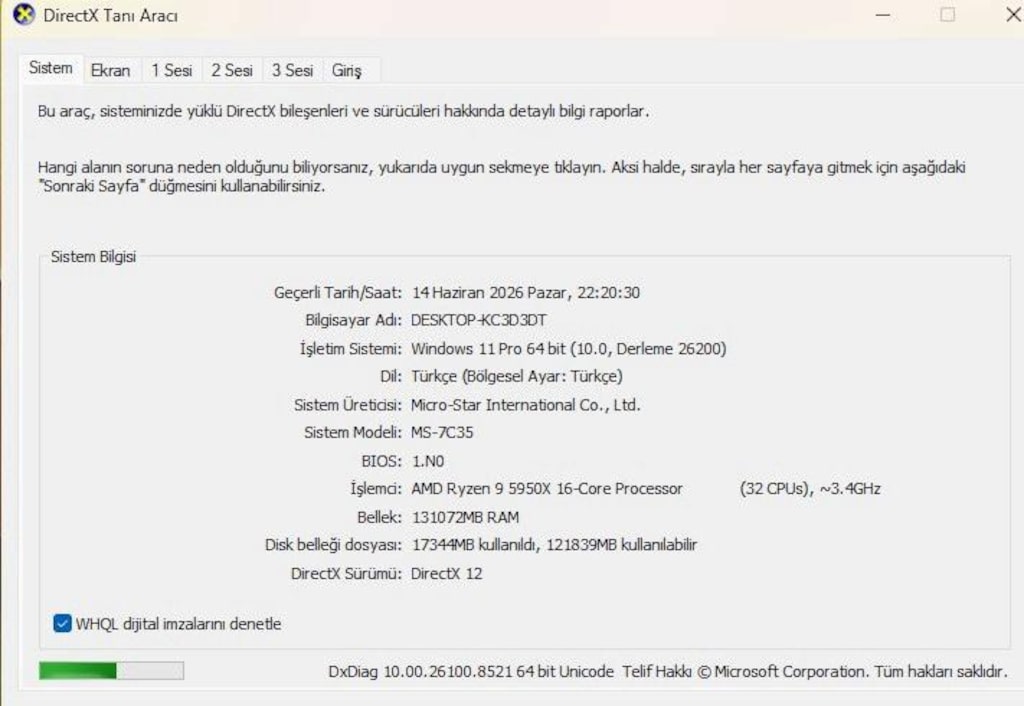Minimize the DirectX Tanı Aracı window
Image resolution: width=1024 pixels, height=706 pixels.
point(883,15)
